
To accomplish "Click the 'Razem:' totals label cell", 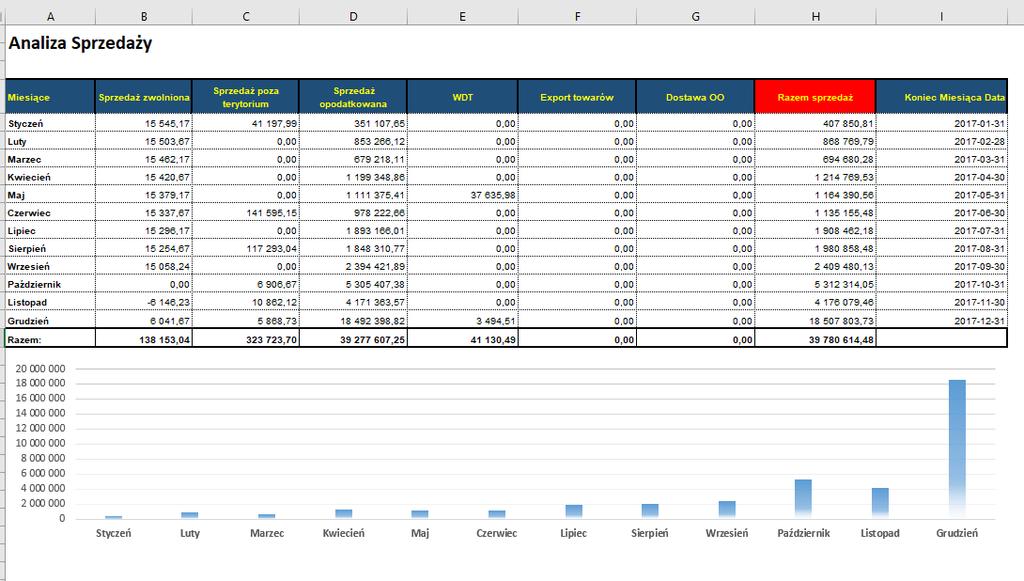I will [x=50, y=339].
